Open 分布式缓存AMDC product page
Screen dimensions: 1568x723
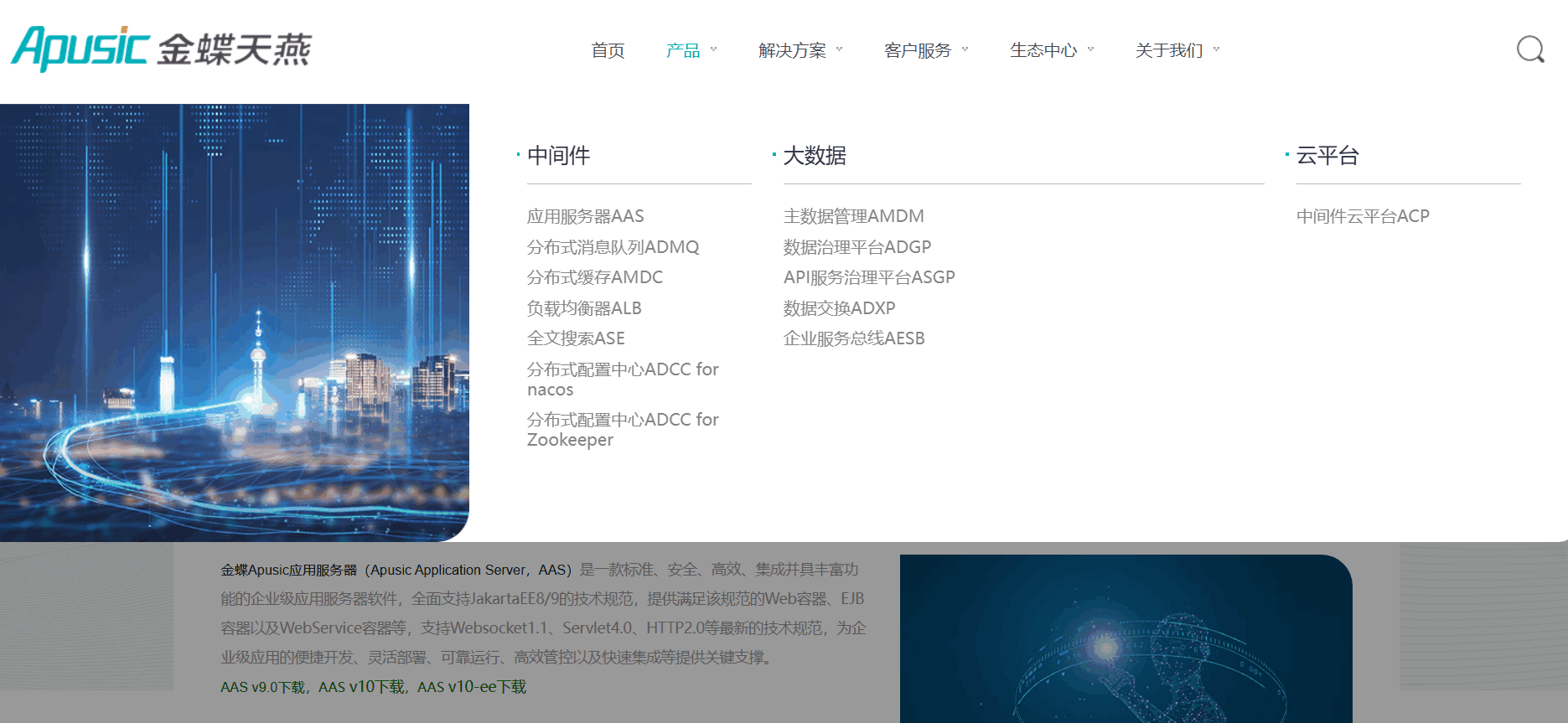coord(594,277)
